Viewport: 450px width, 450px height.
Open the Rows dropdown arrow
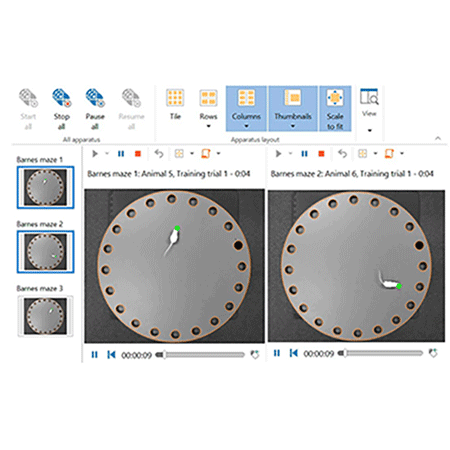pos(209,126)
